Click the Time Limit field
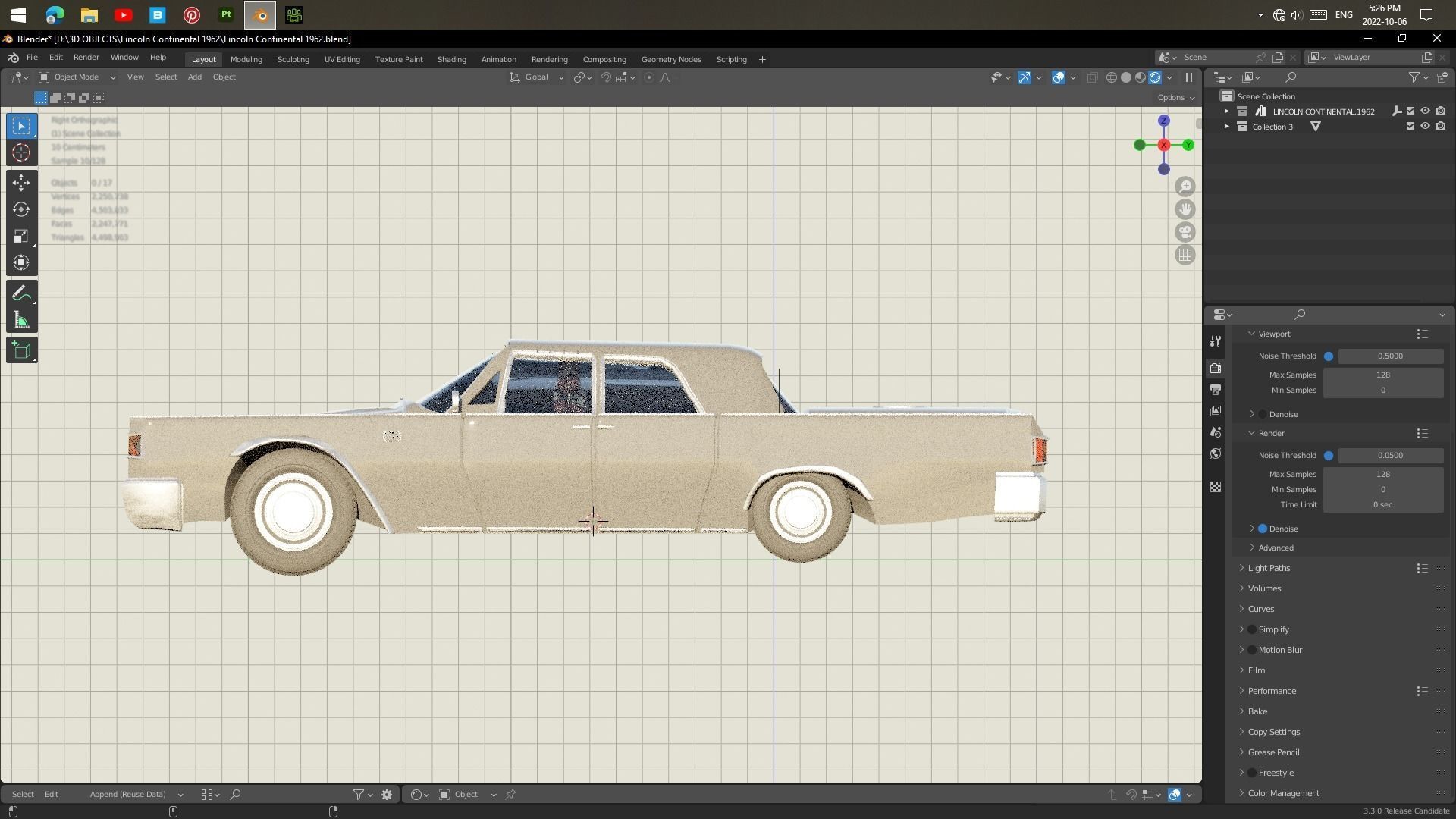The height and width of the screenshot is (819, 1456). [x=1383, y=505]
